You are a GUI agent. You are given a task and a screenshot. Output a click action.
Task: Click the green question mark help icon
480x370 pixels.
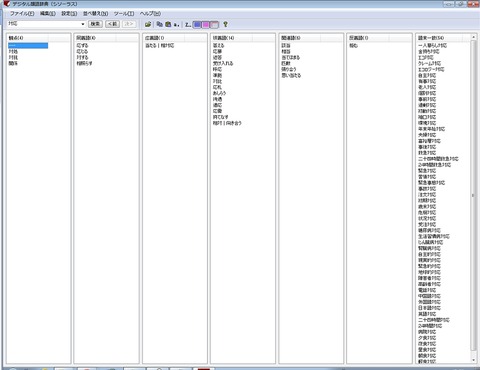pos(225,24)
